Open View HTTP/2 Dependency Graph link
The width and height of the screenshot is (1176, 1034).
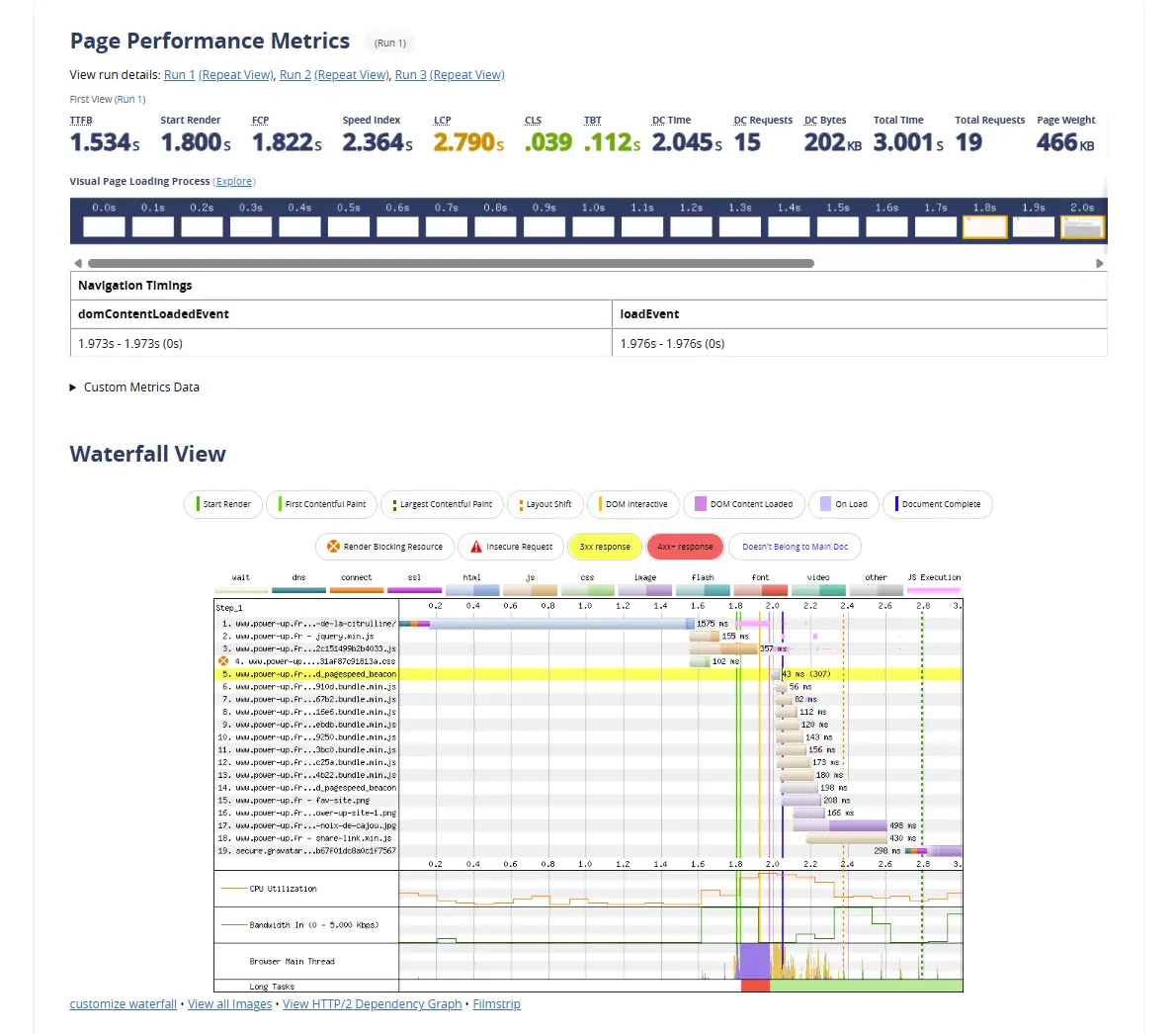(372, 1004)
